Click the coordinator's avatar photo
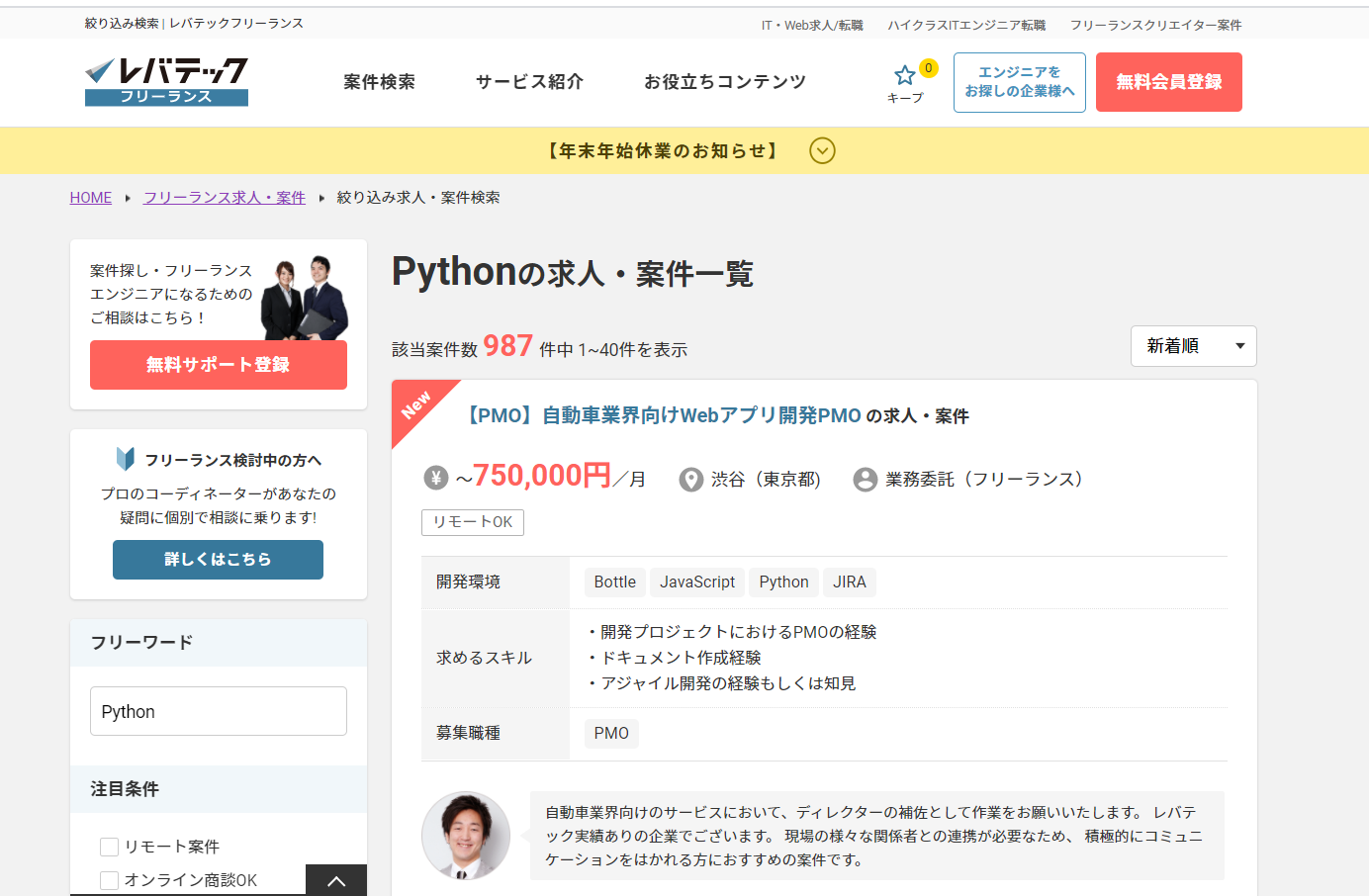The height and width of the screenshot is (896, 1369). coord(466,836)
